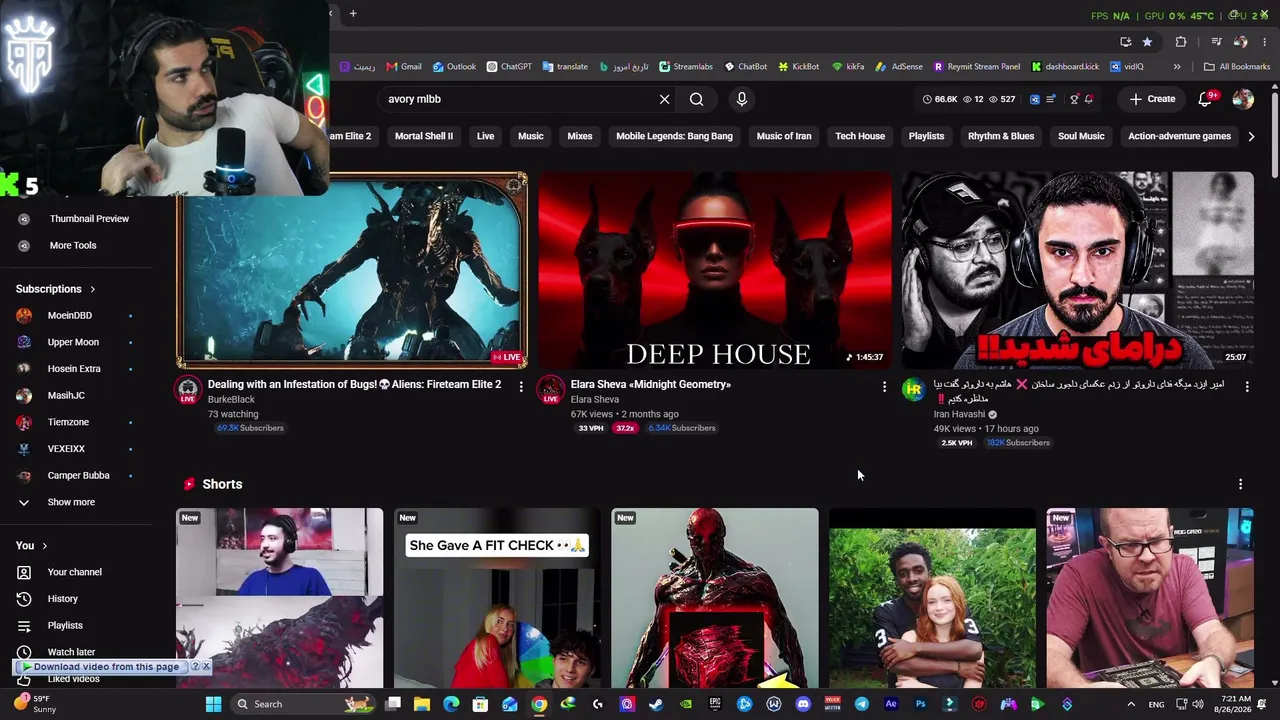
Task: Filter by Mobile Legends: Bang Bang
Action: (674, 136)
